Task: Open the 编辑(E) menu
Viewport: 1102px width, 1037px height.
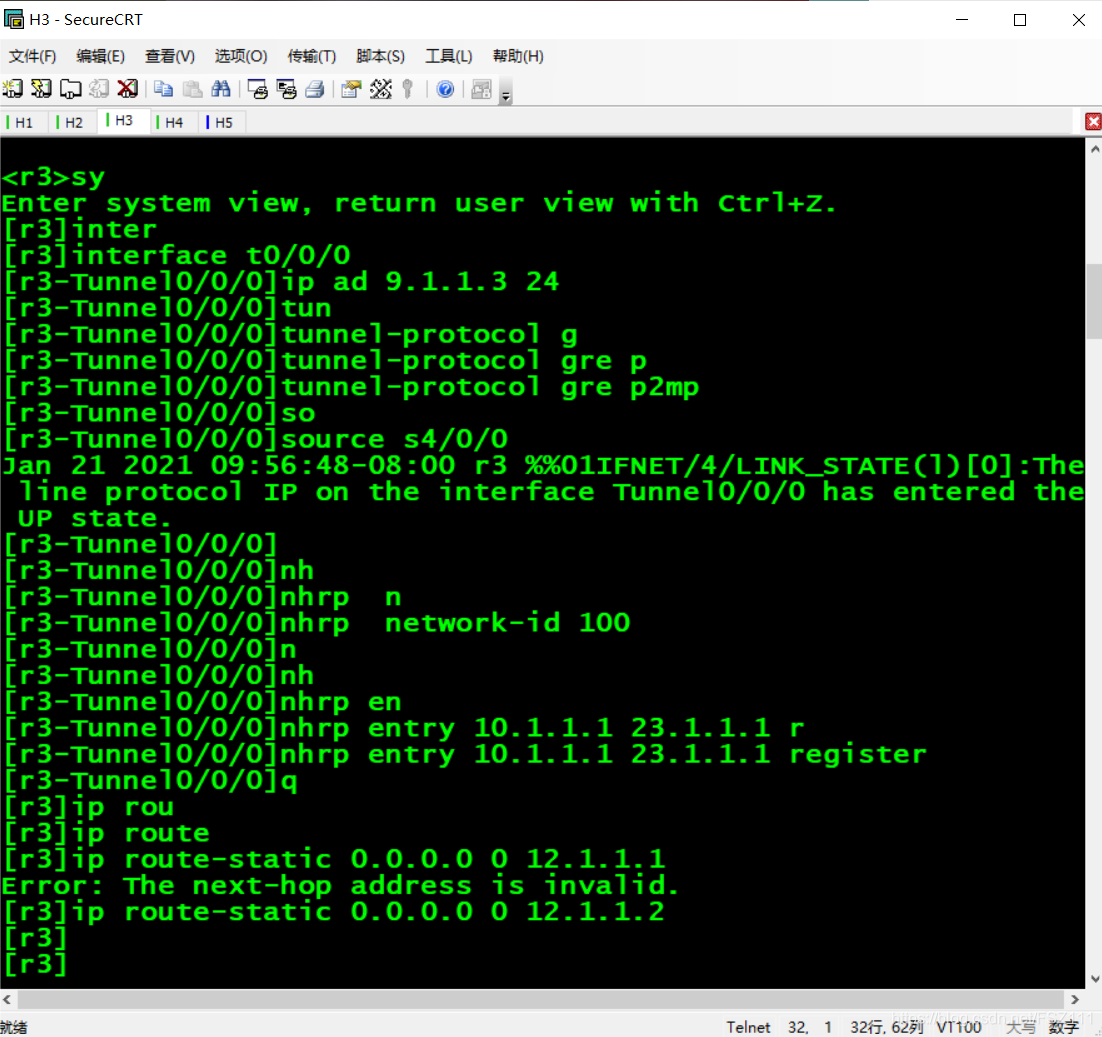Action: 101,56
